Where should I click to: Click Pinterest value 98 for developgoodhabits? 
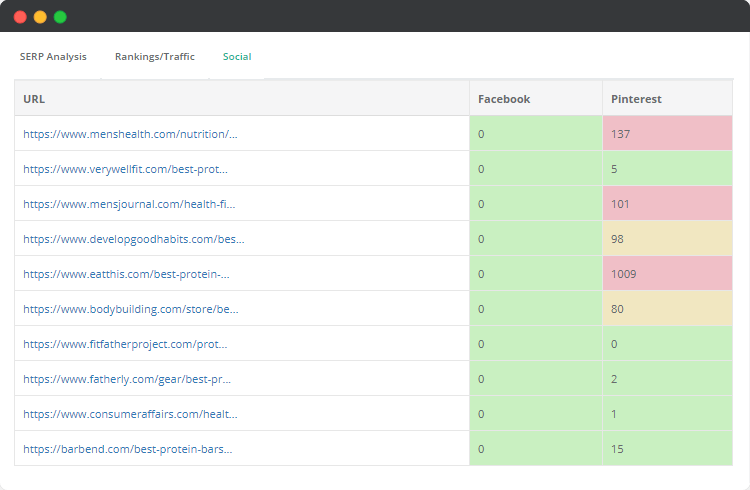pos(667,238)
